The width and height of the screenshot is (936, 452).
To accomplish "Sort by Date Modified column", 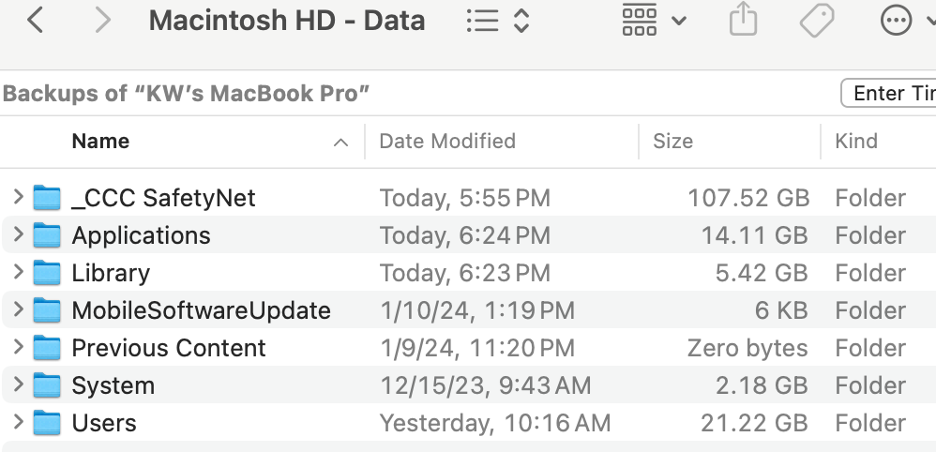I will 447,142.
